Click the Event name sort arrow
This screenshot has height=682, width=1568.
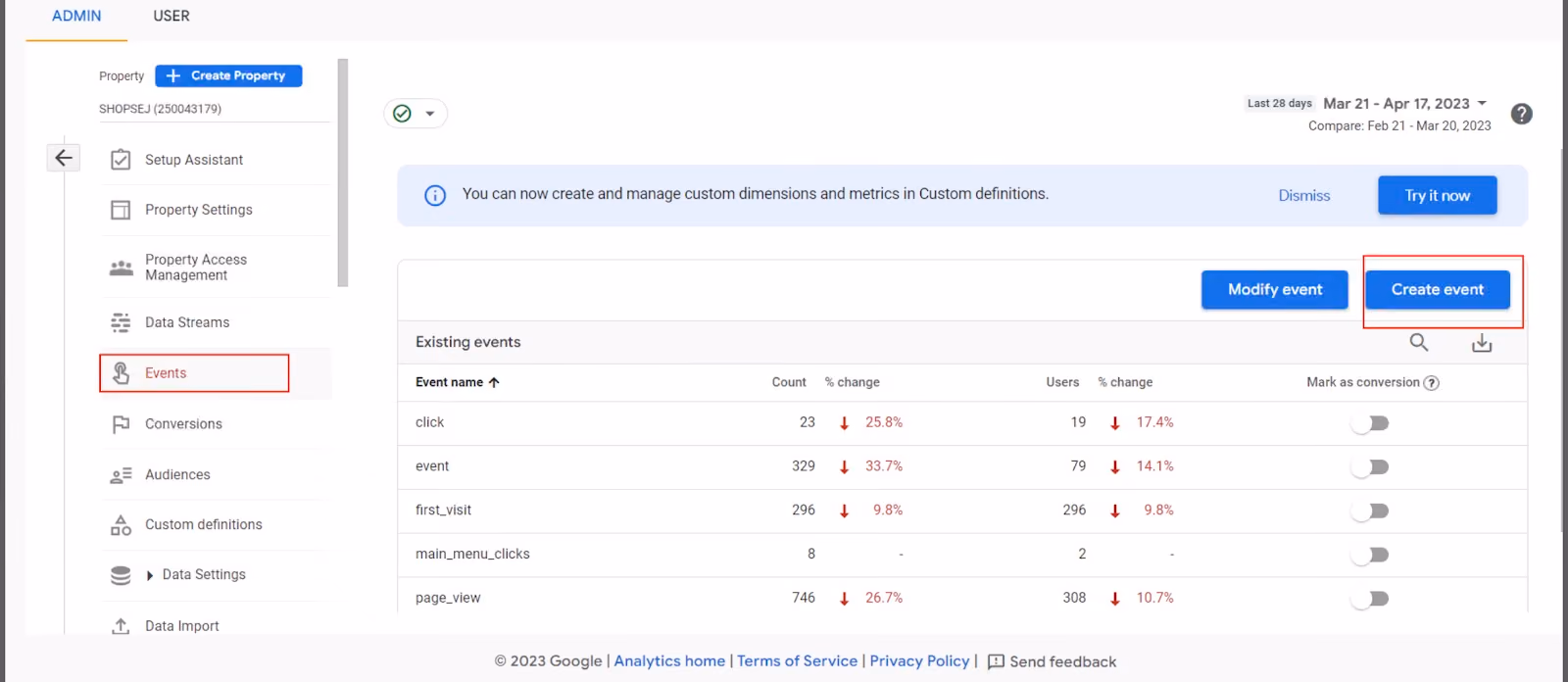pos(494,383)
